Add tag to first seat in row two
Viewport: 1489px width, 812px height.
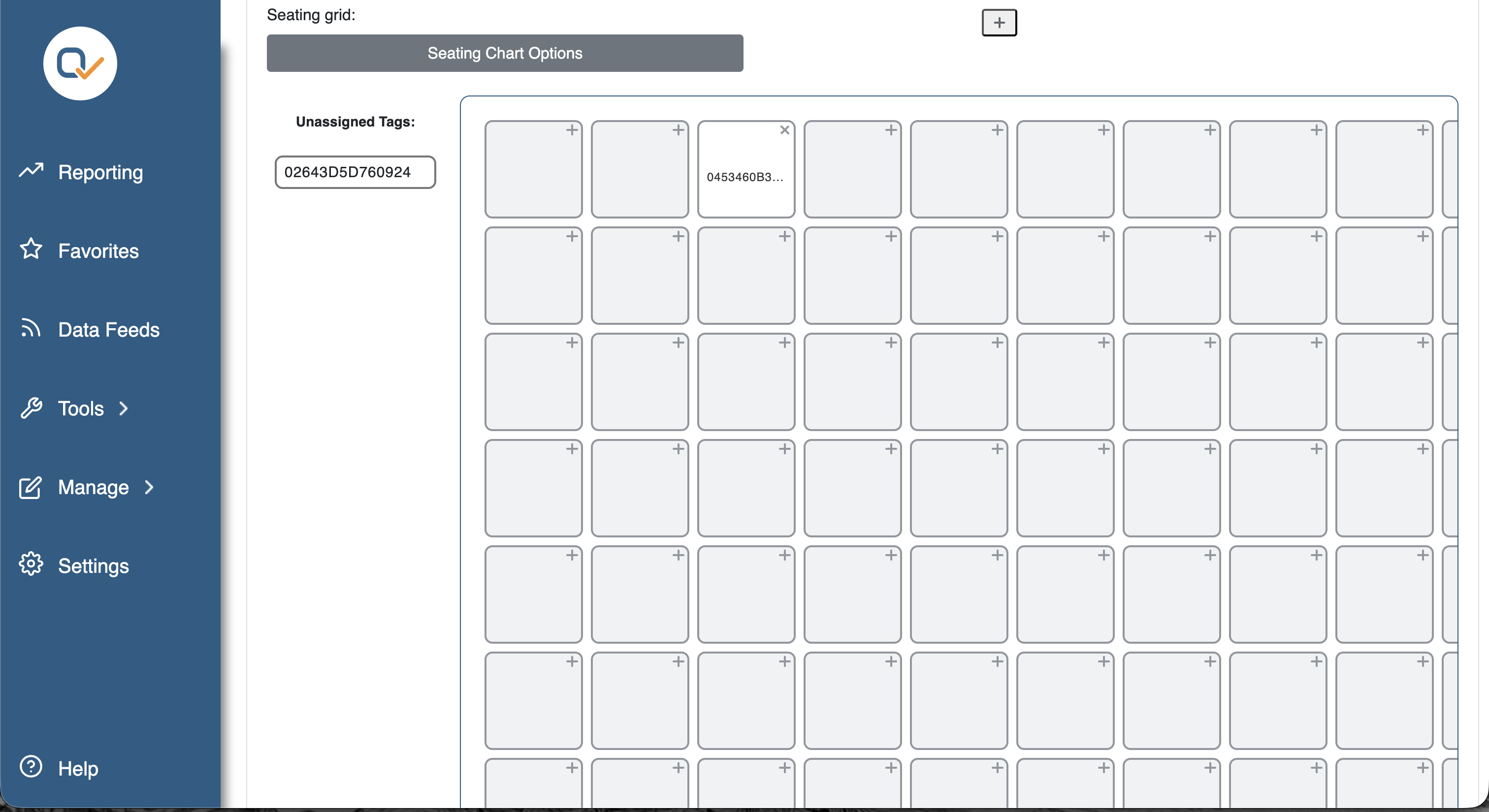click(572, 236)
